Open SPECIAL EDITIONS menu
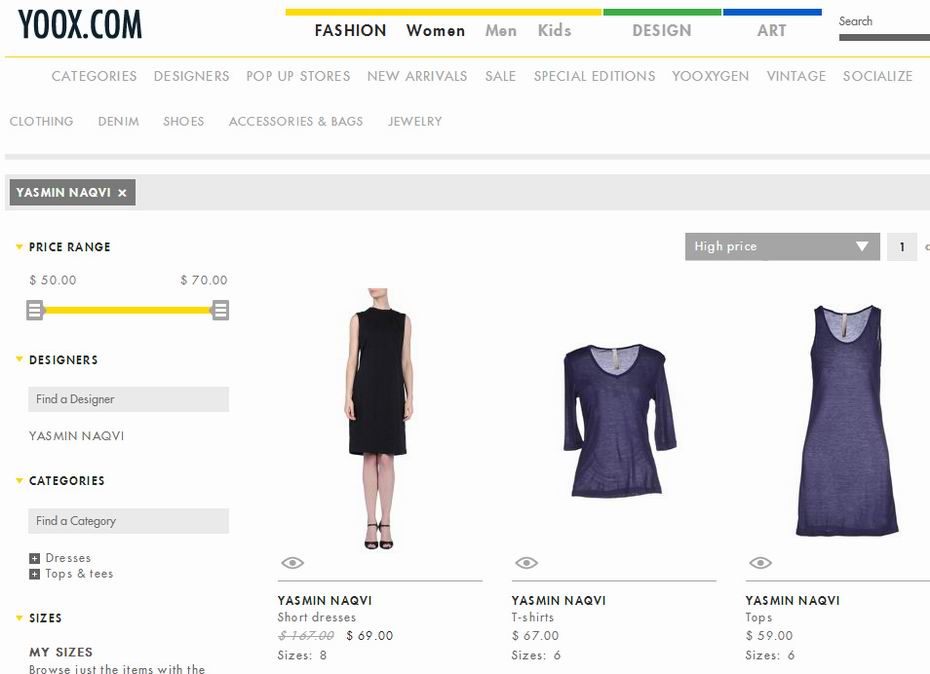The height and width of the screenshot is (674, 930). (594, 76)
